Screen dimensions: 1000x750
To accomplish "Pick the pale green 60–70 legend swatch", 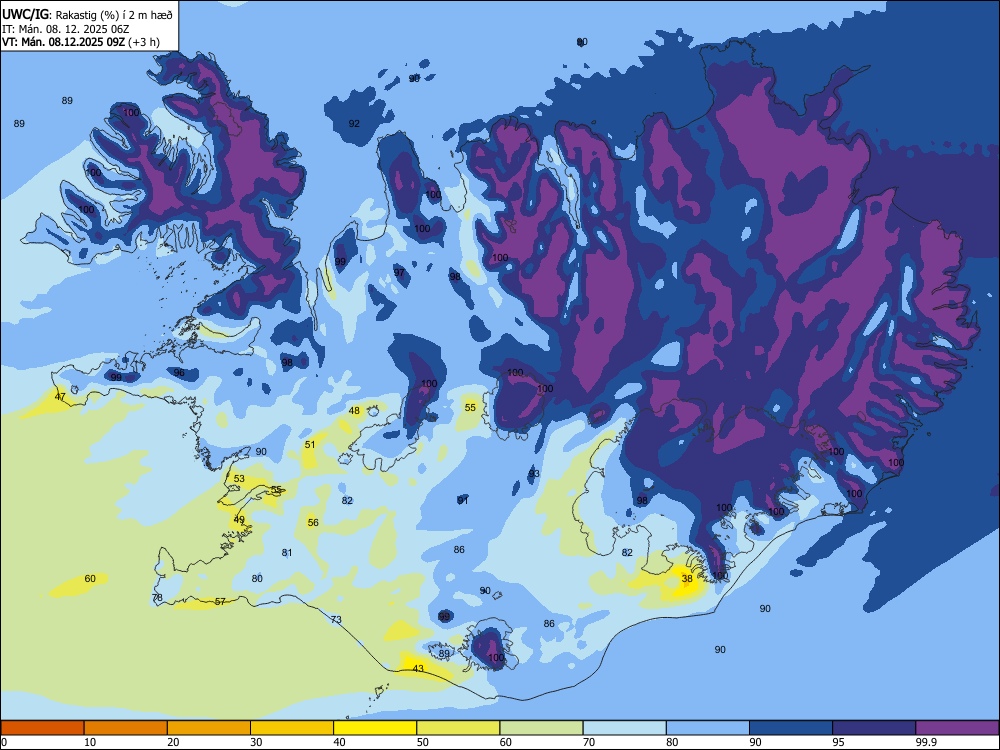I will click(x=541, y=728).
